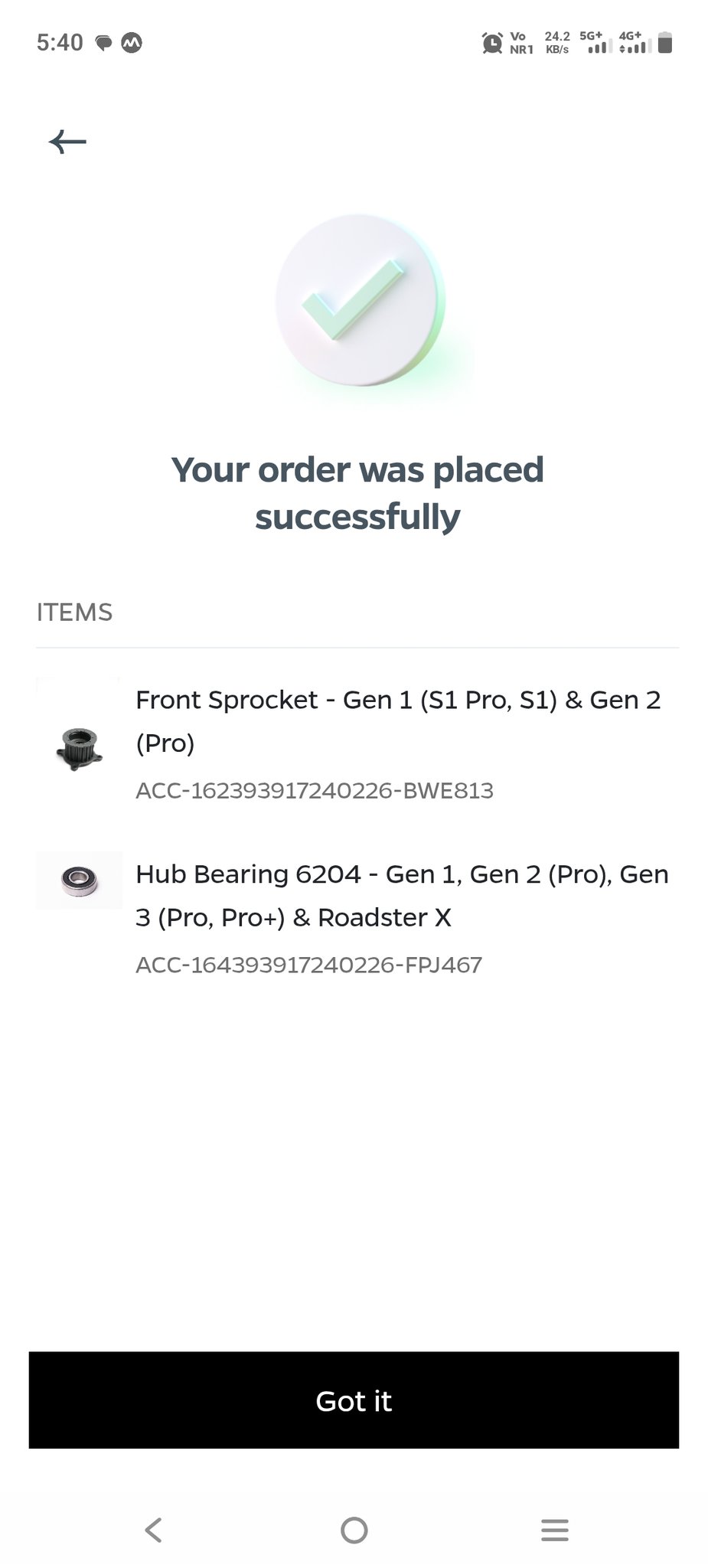Tap the ITEMS section header
The width and height of the screenshot is (708, 1568).
[74, 612]
